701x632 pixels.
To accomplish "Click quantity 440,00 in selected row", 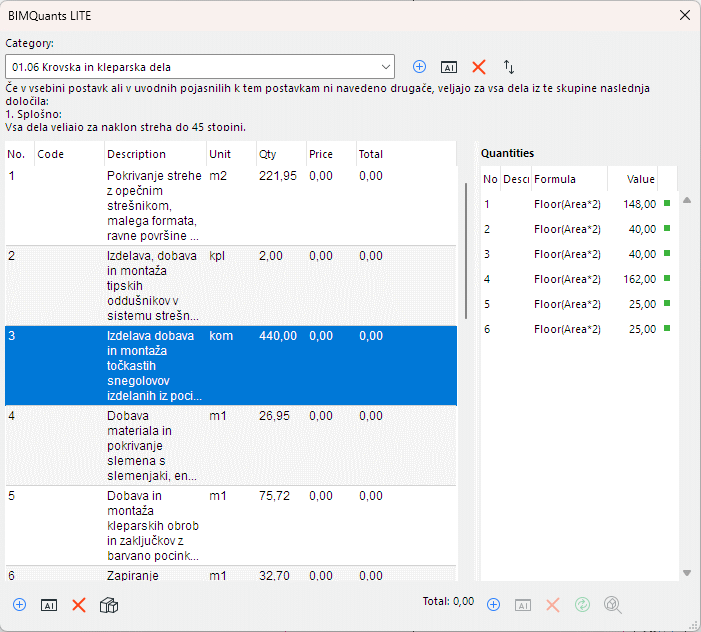I will pos(278,336).
